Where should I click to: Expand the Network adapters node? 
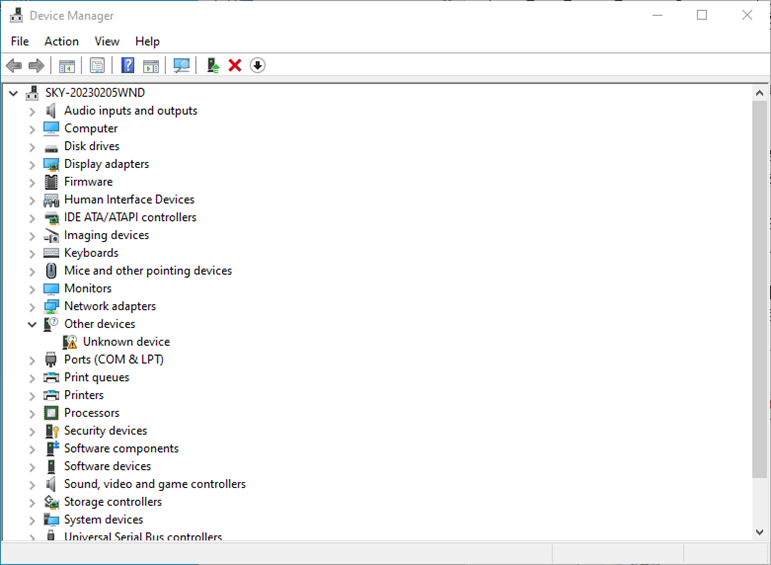point(32,307)
